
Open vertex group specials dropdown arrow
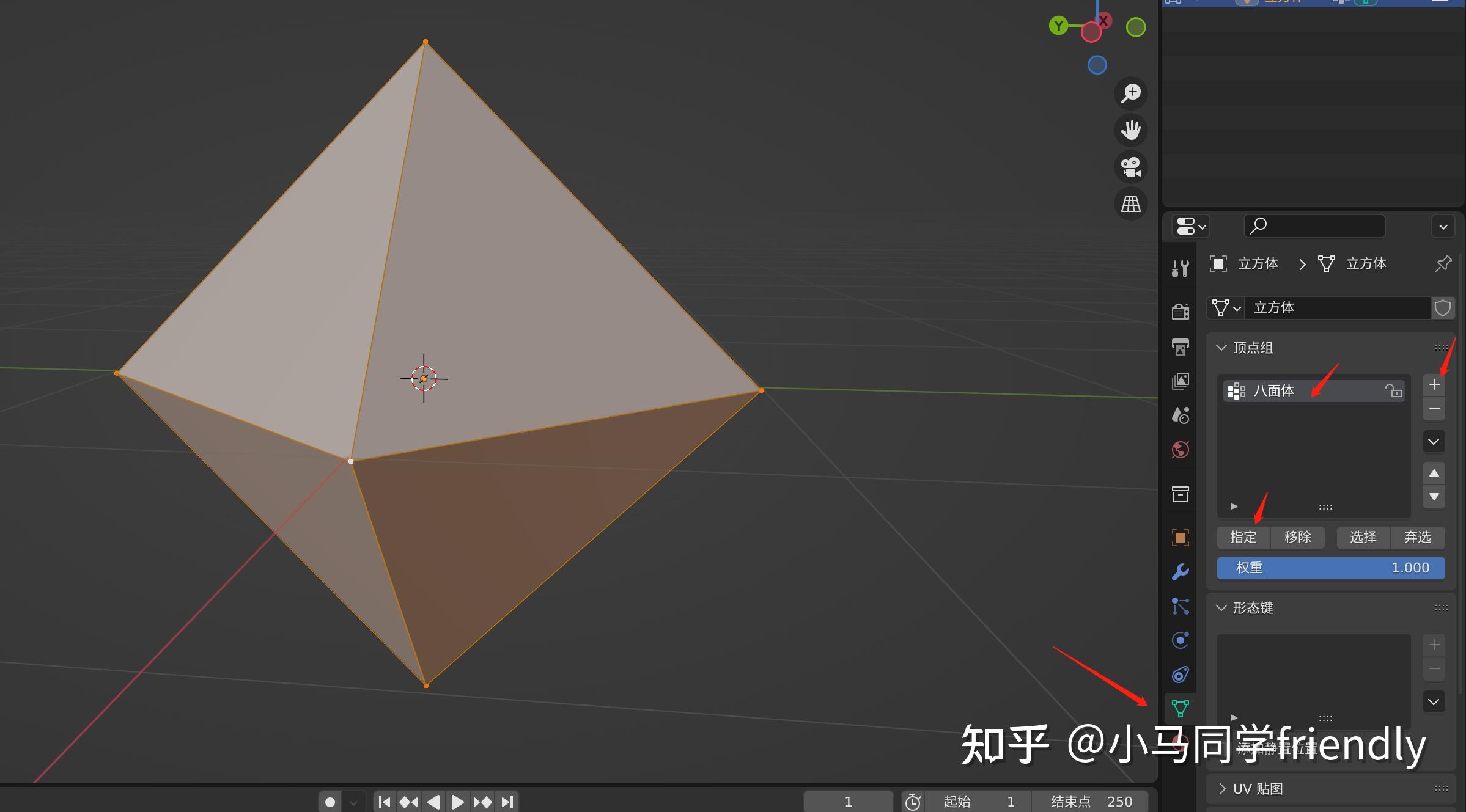point(1434,442)
